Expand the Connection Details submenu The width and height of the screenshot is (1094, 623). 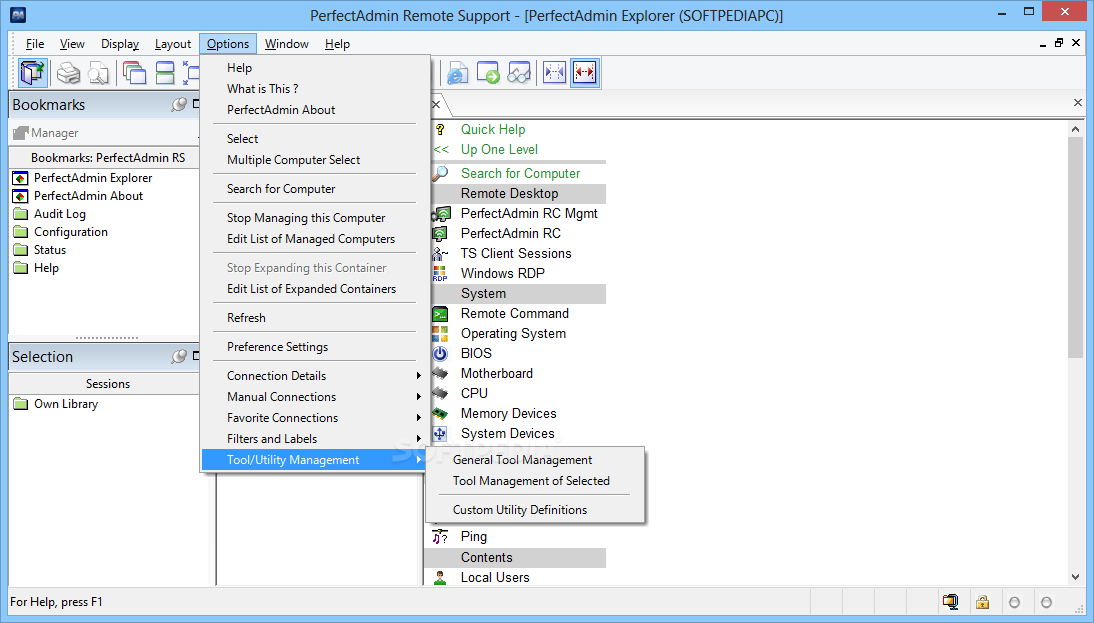[314, 375]
